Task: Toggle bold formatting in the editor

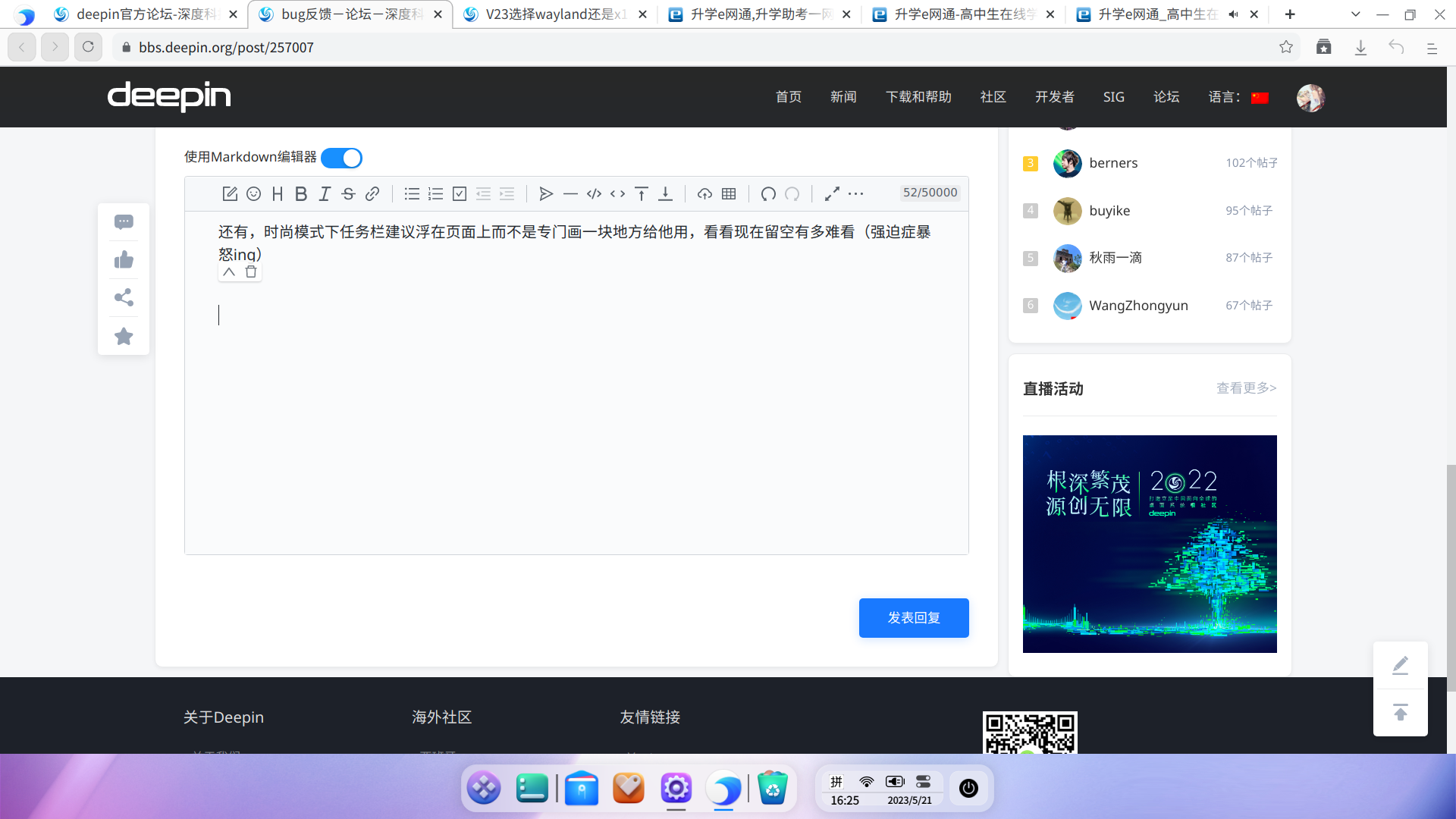Action: pyautogui.click(x=300, y=193)
